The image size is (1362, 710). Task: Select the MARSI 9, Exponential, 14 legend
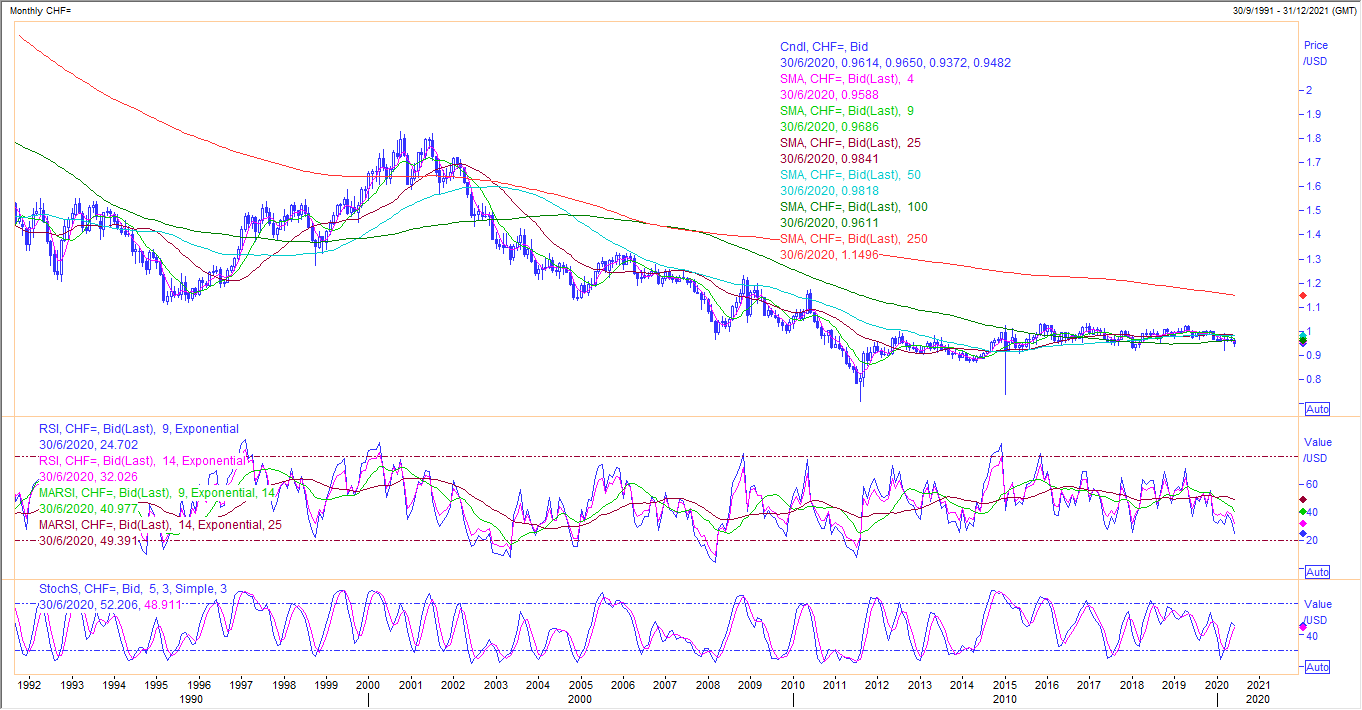click(157, 492)
